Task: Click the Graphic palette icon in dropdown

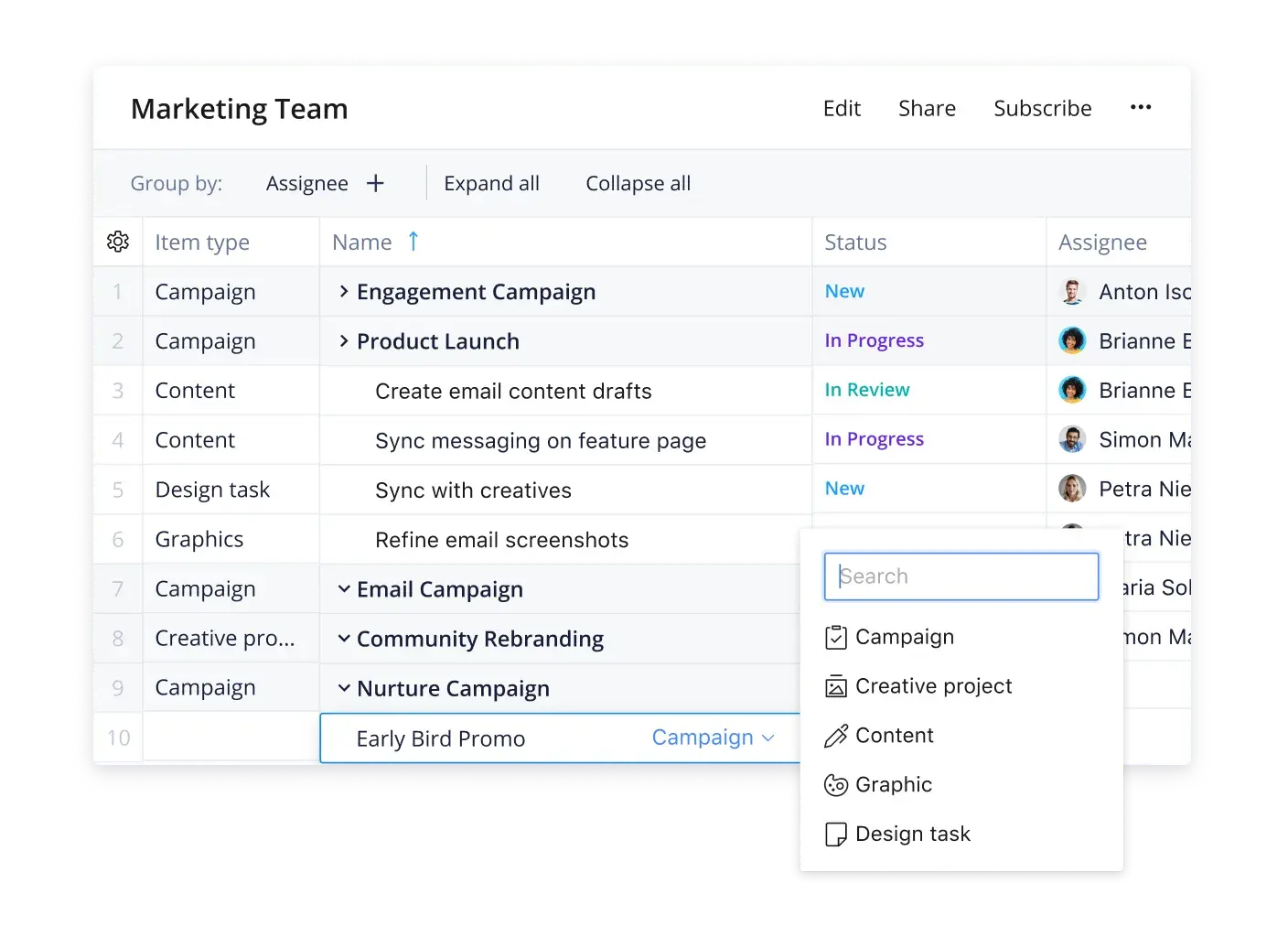Action: (x=835, y=785)
